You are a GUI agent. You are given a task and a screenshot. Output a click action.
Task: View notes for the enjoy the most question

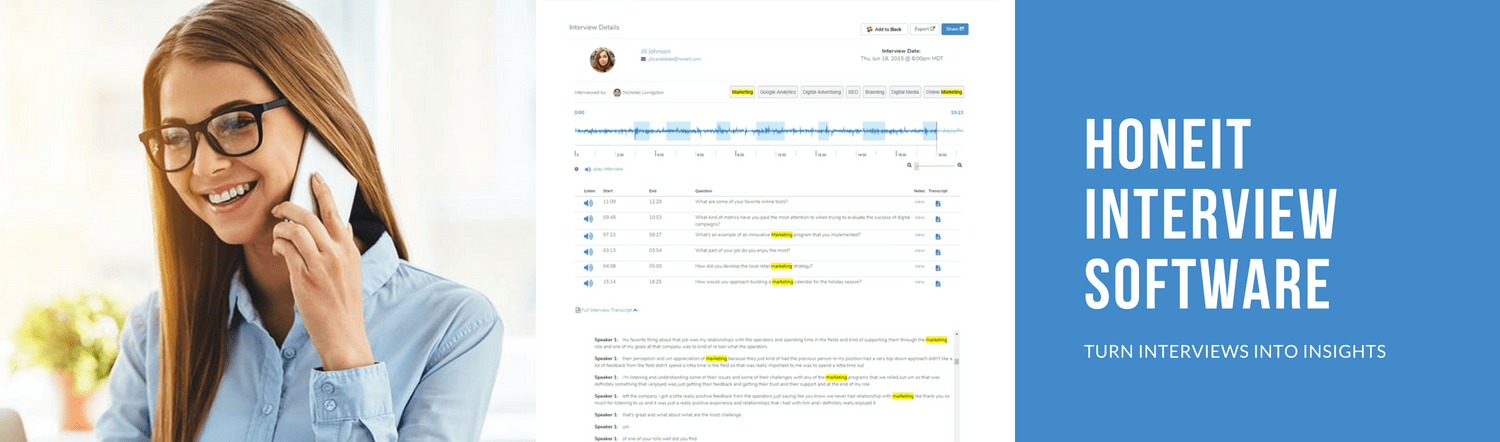[919, 251]
